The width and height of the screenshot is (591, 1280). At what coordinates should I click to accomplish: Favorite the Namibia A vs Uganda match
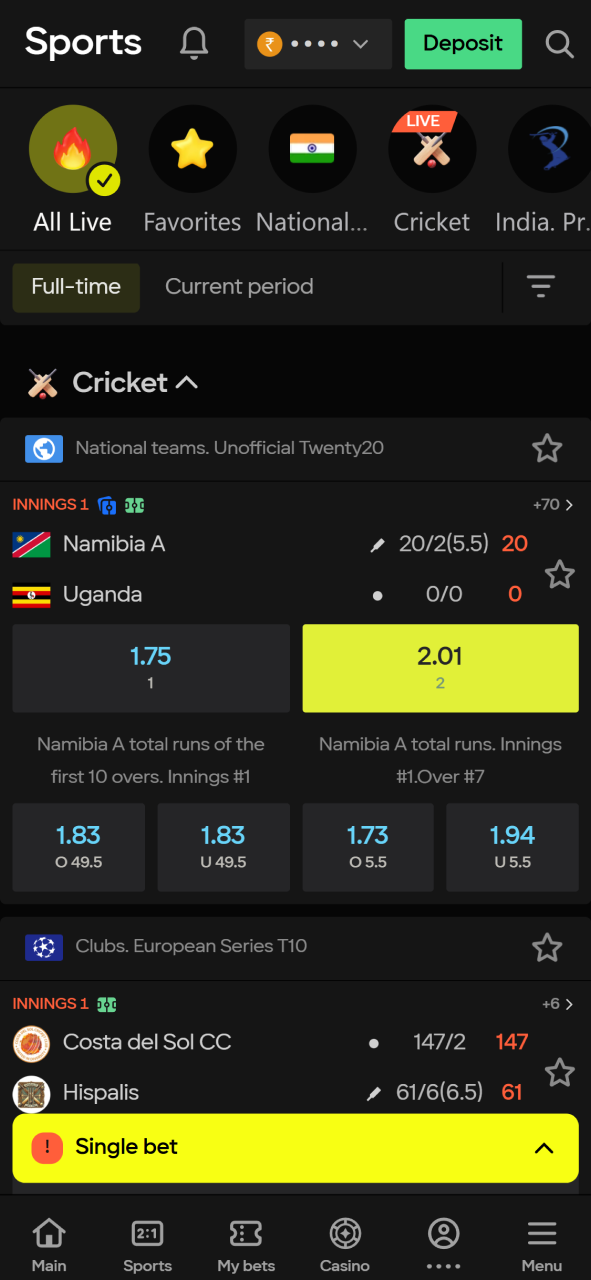(560, 574)
